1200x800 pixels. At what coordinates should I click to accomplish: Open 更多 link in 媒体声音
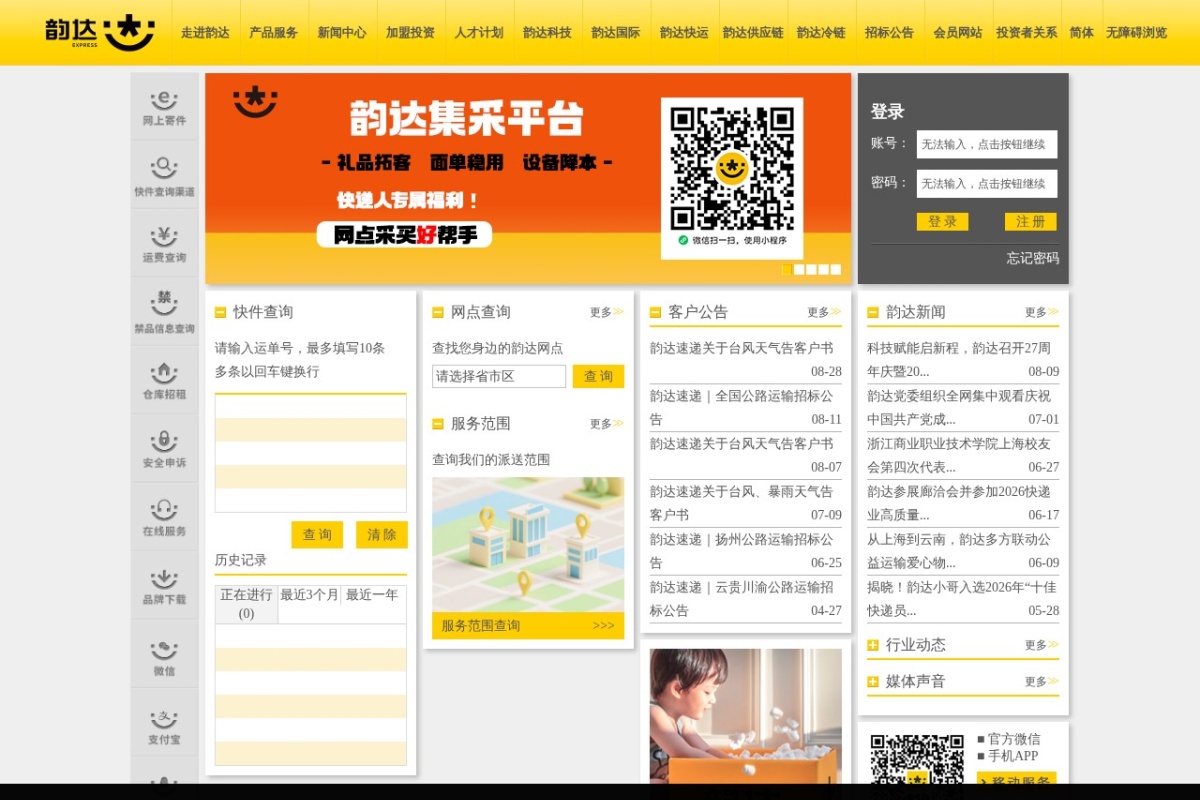coord(1041,682)
